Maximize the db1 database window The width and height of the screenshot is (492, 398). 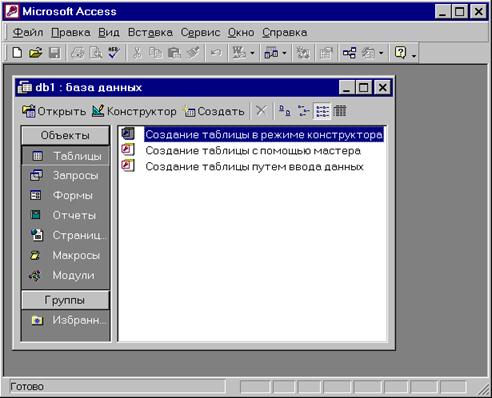click(x=364, y=88)
